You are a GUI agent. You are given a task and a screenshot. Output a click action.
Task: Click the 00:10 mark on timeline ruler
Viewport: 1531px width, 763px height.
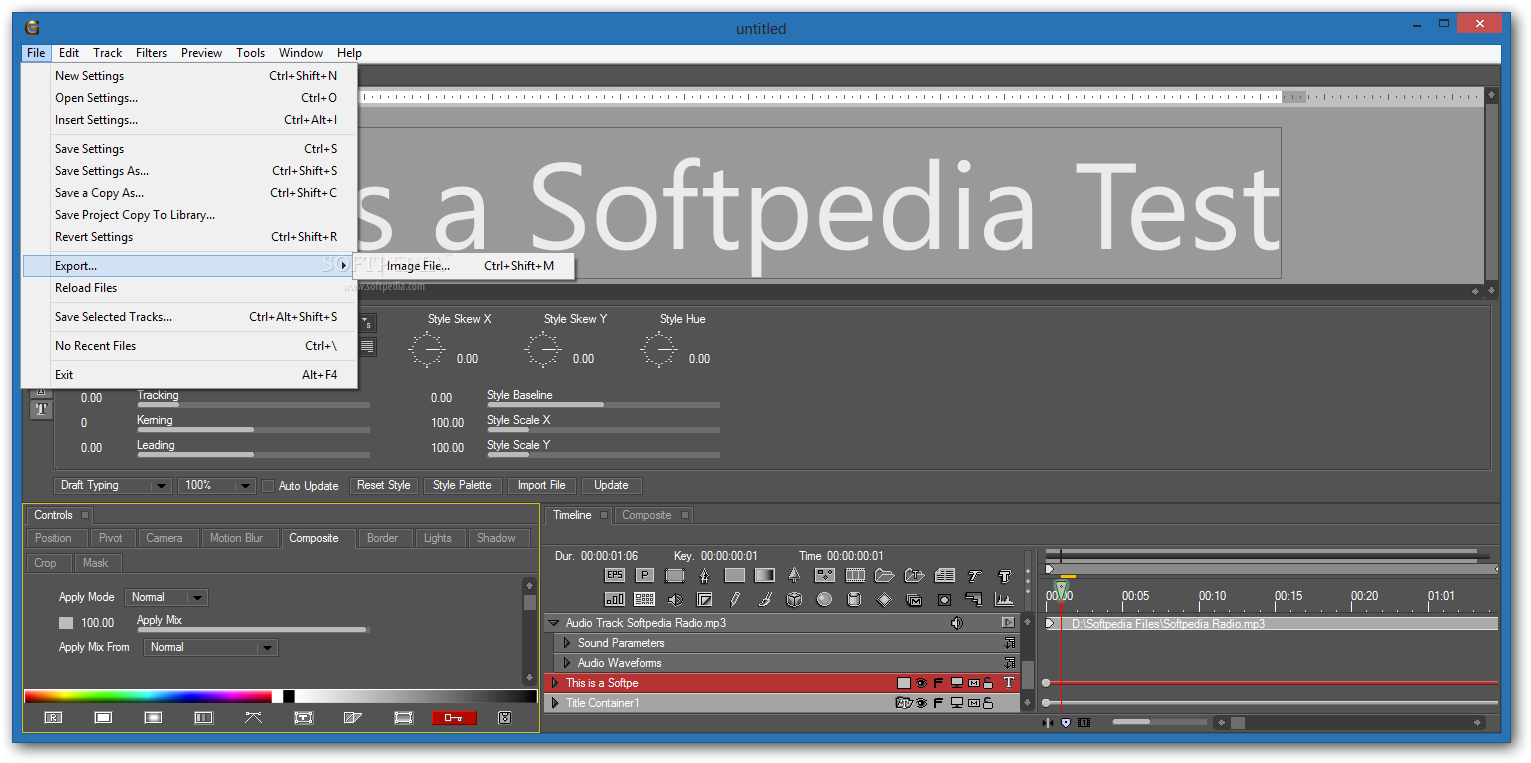(x=1212, y=596)
